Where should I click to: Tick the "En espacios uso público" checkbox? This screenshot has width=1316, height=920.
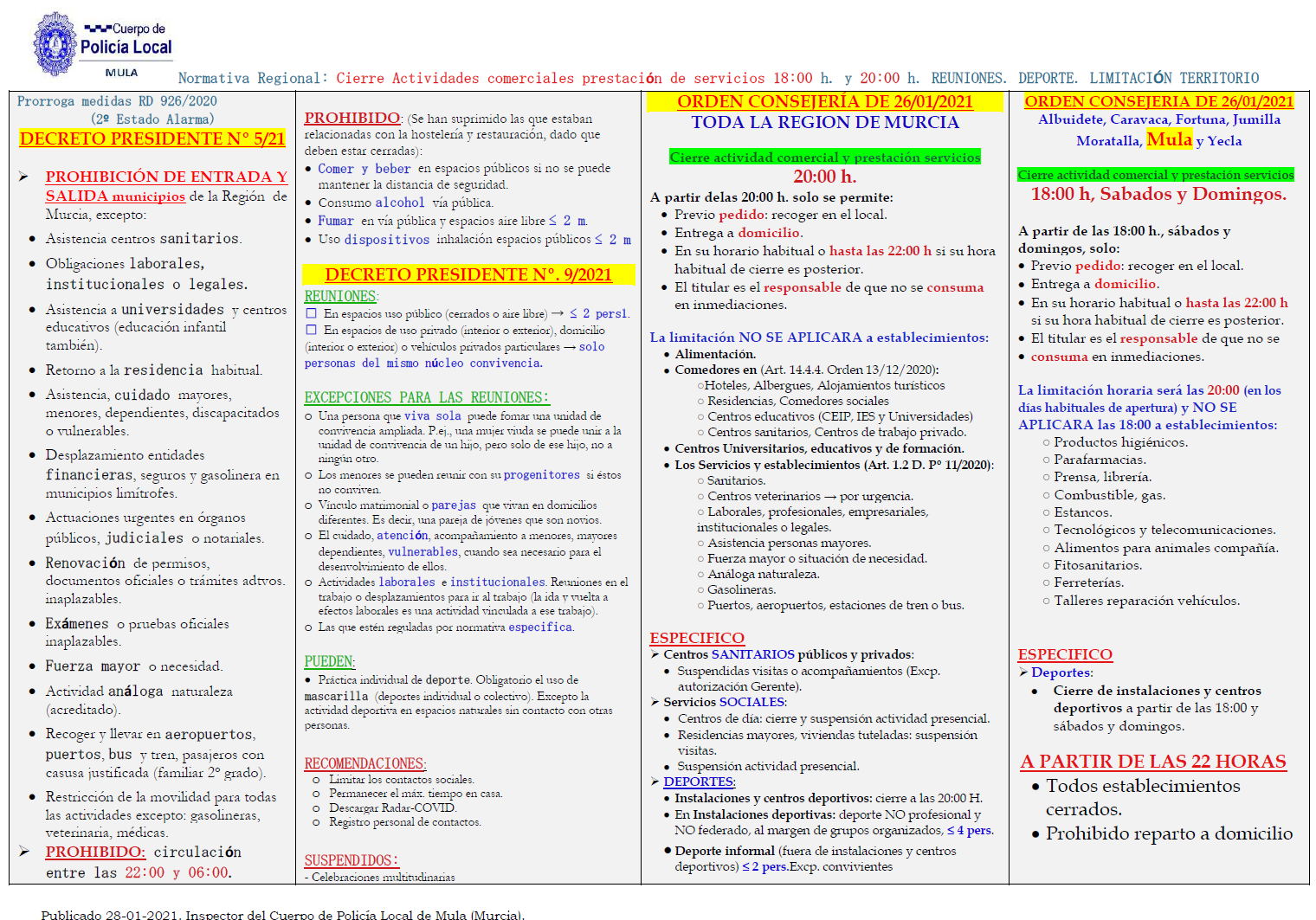coord(311,313)
